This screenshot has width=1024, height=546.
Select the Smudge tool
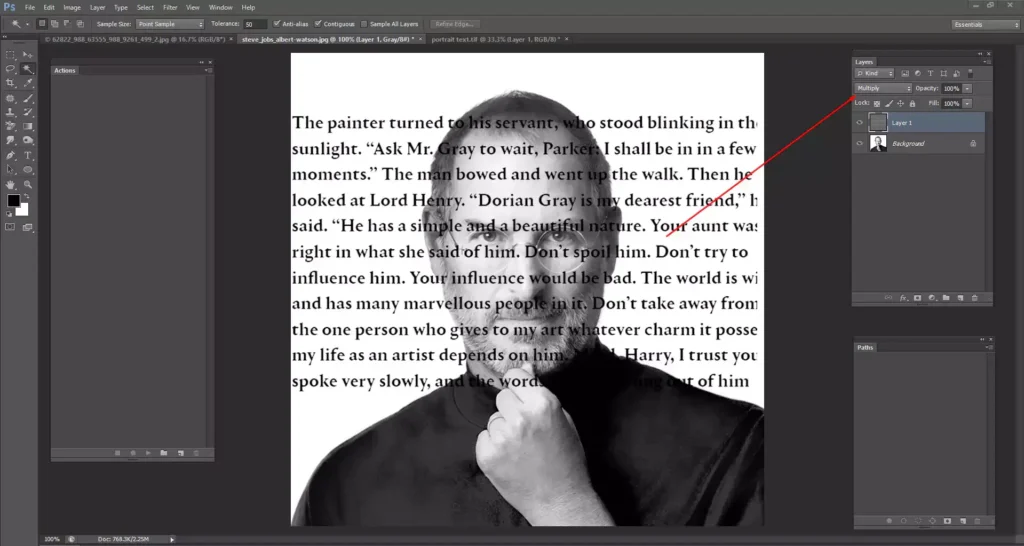[x=10, y=141]
